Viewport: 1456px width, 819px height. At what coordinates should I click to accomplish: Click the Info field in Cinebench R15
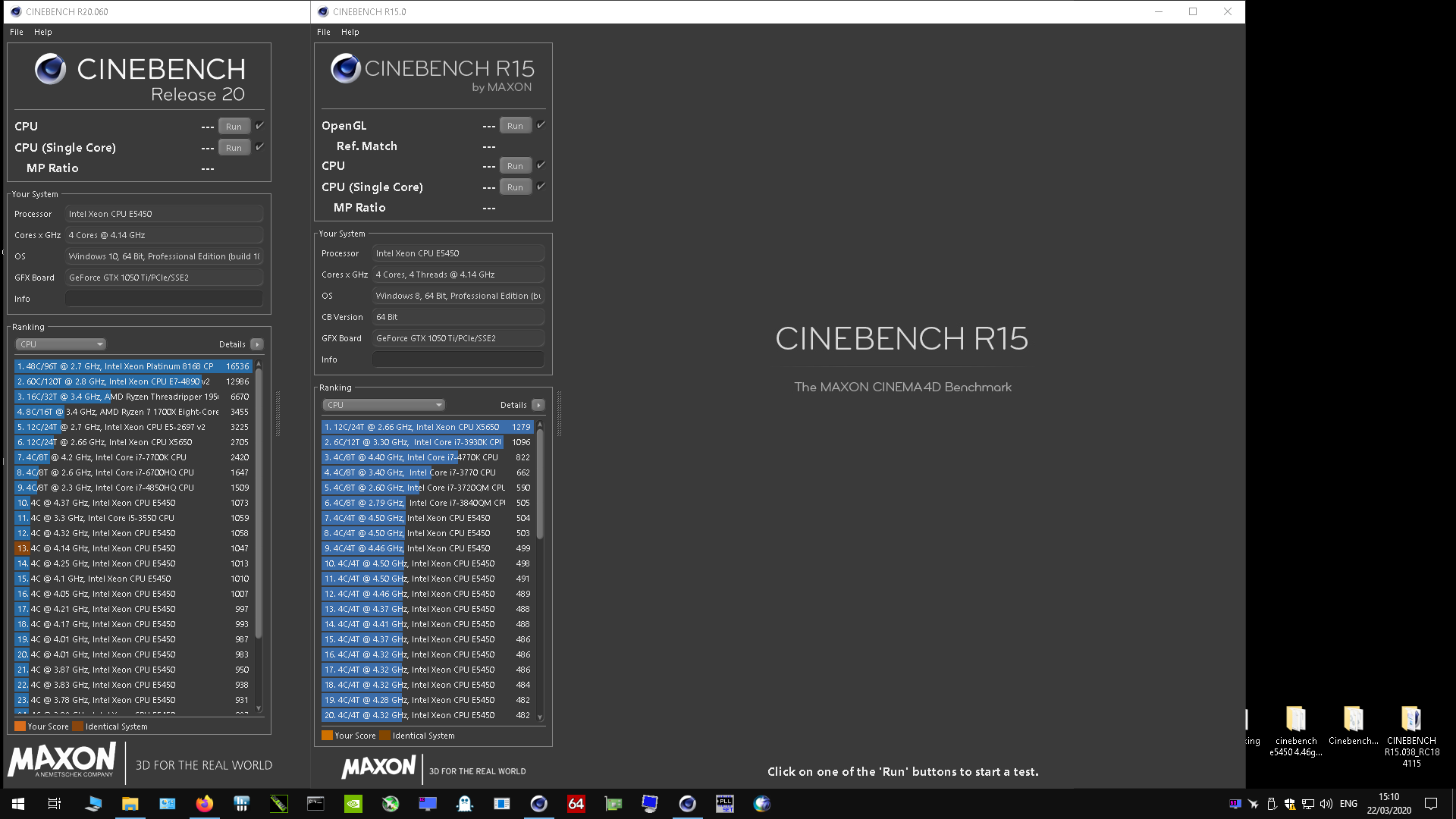pos(458,359)
